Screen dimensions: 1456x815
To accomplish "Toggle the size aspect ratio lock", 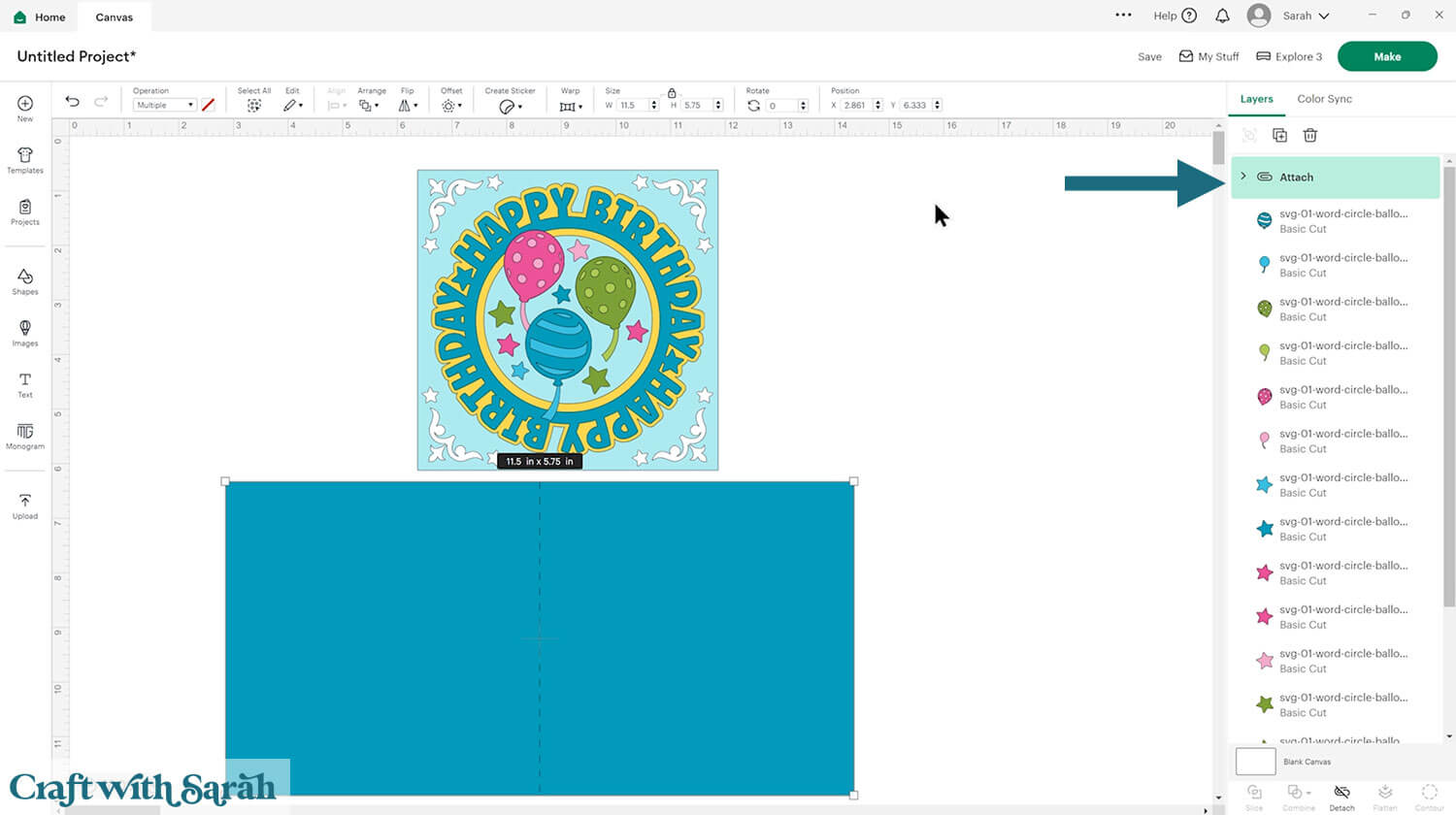I will click(x=672, y=93).
